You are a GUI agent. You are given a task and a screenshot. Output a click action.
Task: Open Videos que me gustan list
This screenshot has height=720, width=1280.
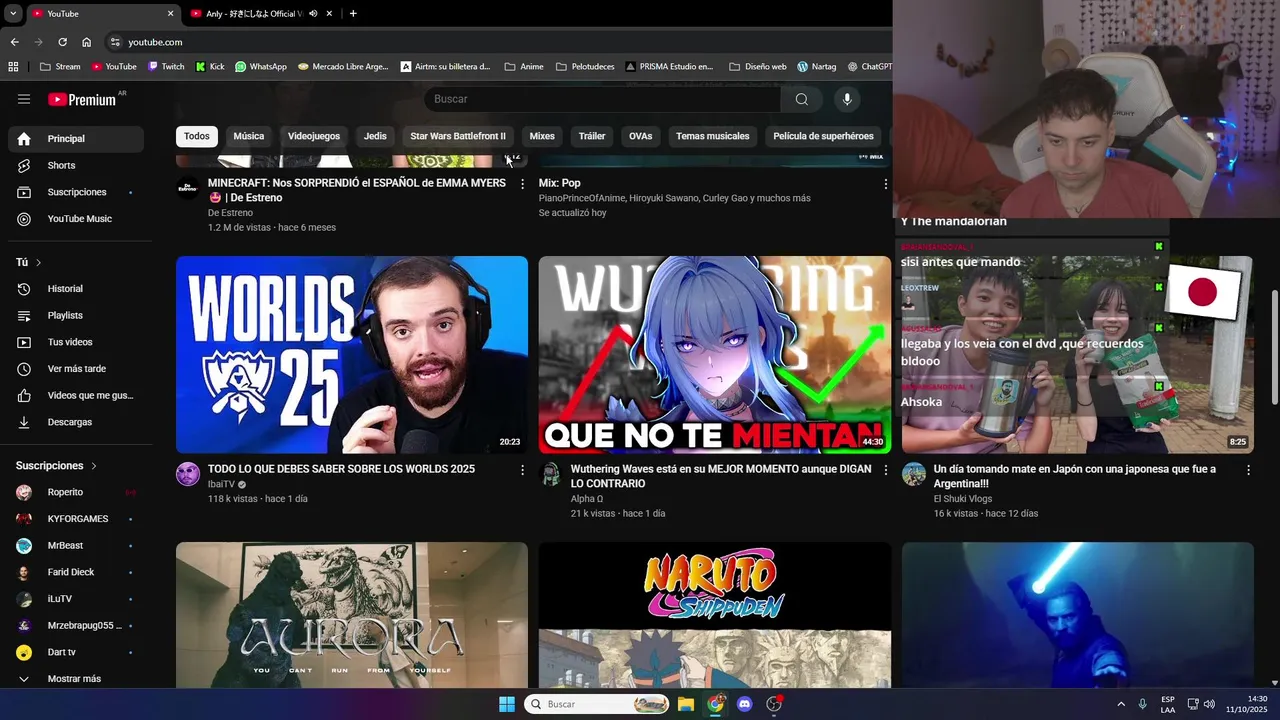click(x=76, y=395)
